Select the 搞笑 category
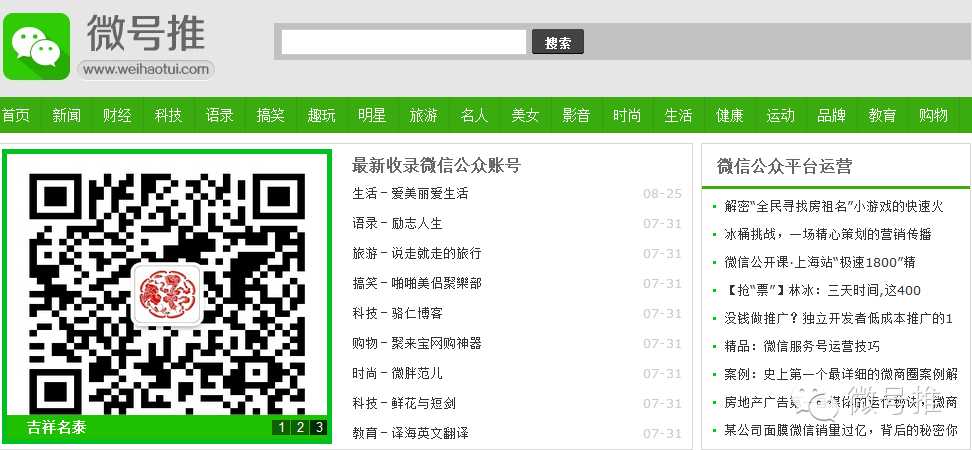Screen dimensions: 972x450 pos(270,115)
